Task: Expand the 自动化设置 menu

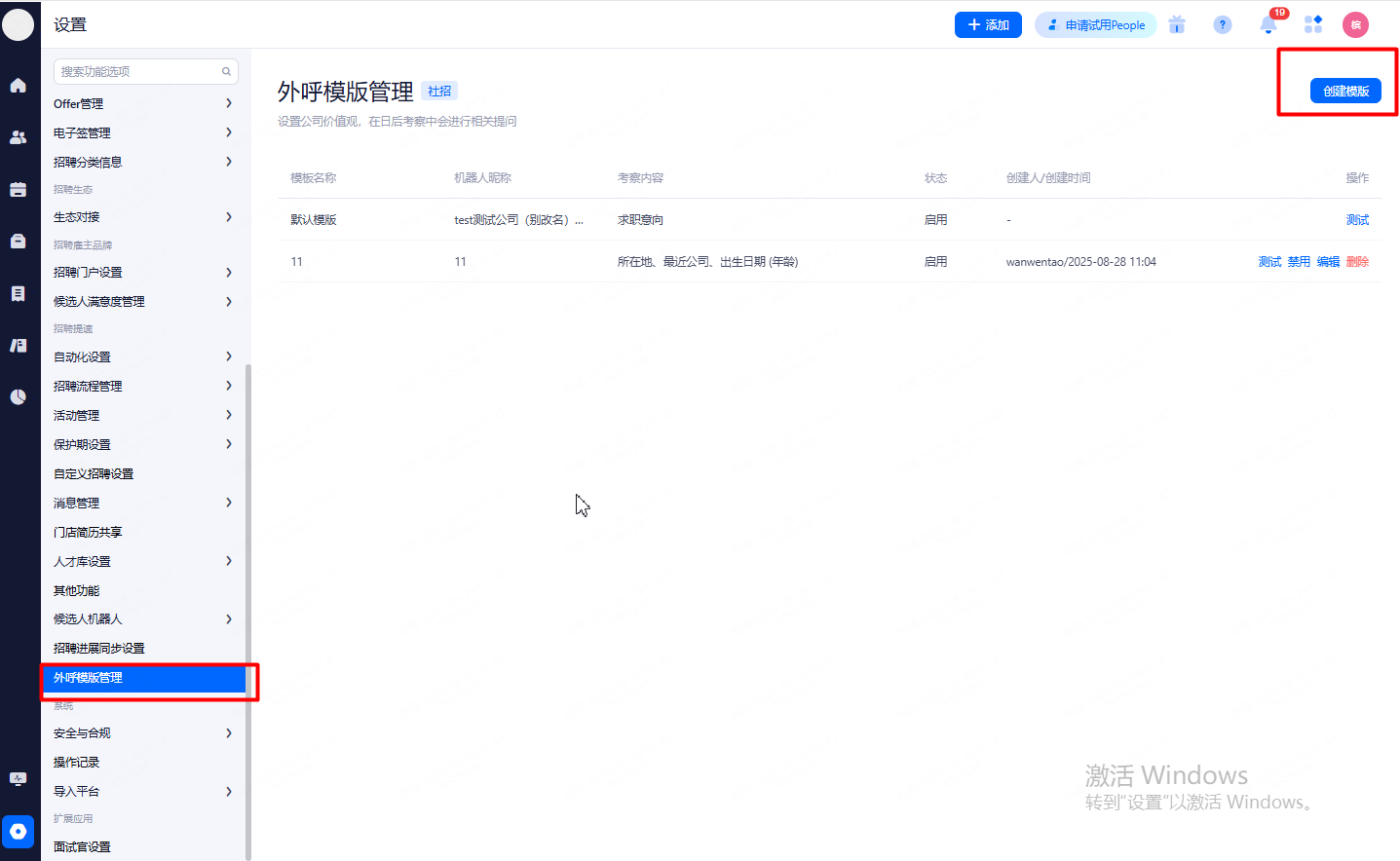Action: tap(144, 357)
